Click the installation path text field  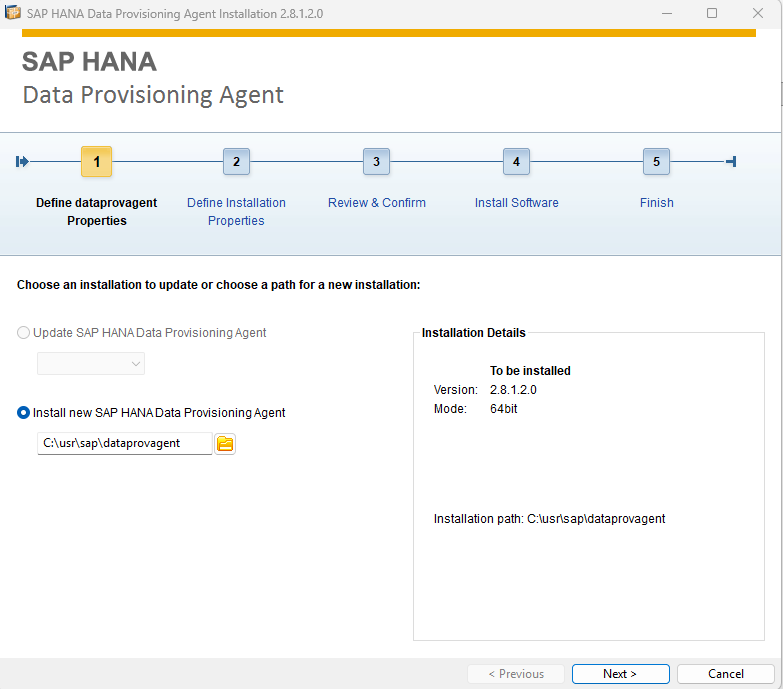tap(124, 443)
